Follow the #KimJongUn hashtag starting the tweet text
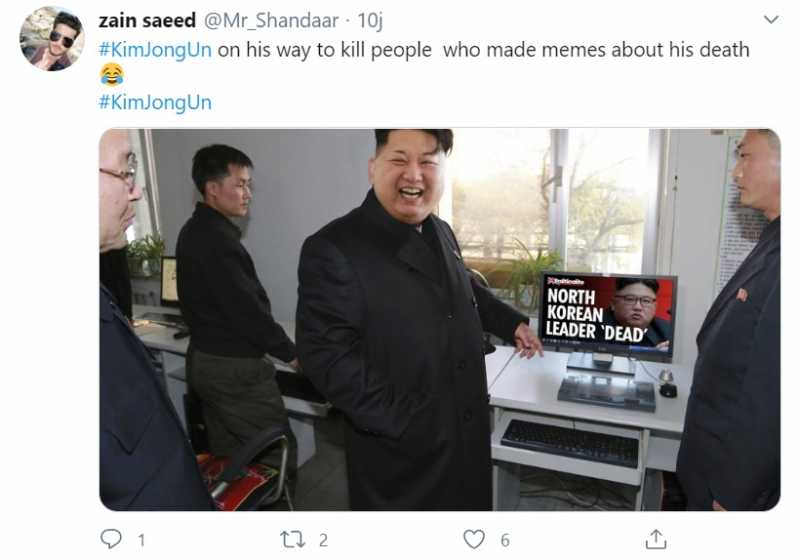 tap(155, 50)
